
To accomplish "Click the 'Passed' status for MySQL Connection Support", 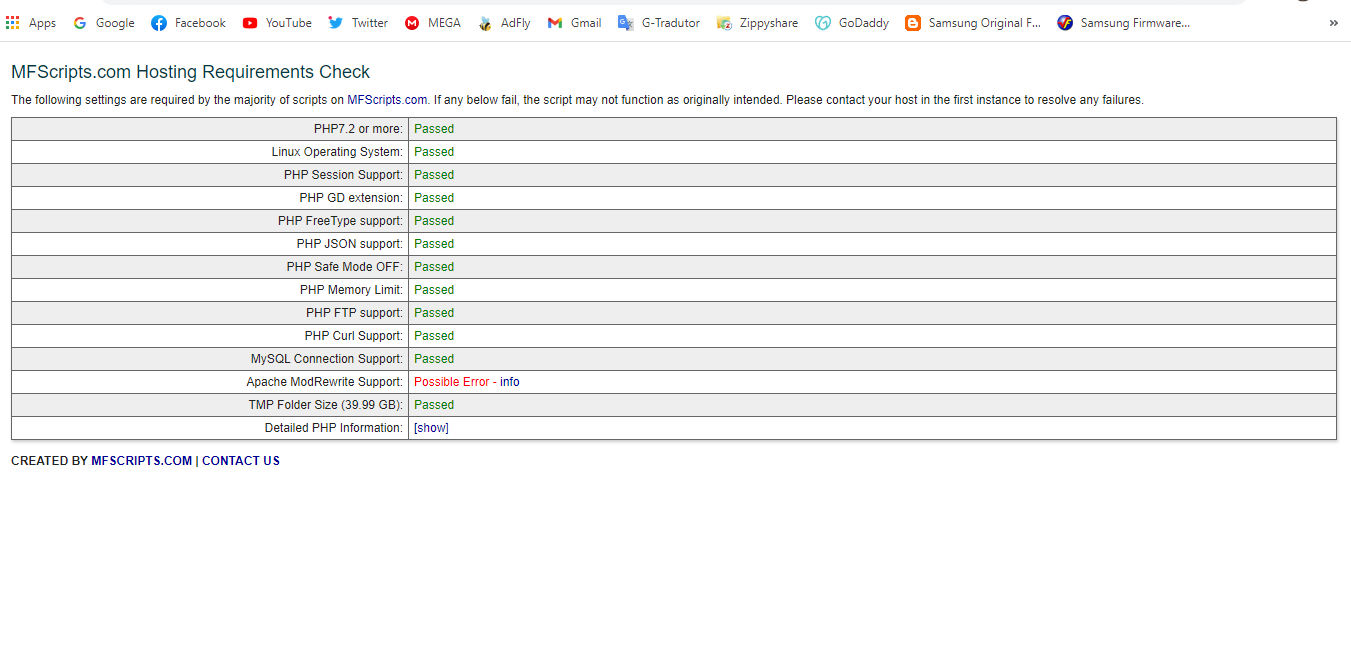I will (x=434, y=359).
